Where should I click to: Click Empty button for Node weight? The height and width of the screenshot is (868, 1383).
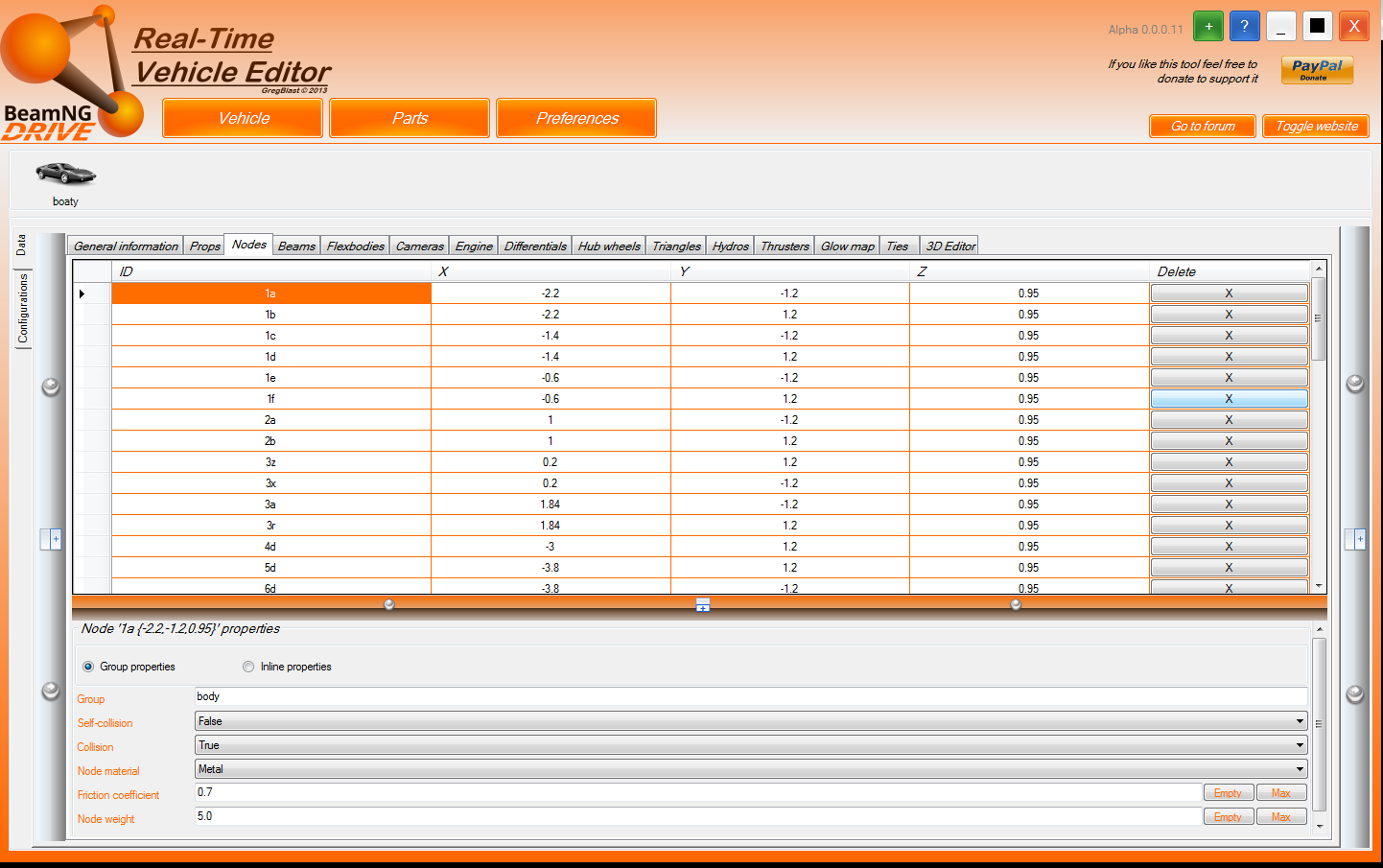pyautogui.click(x=1228, y=817)
